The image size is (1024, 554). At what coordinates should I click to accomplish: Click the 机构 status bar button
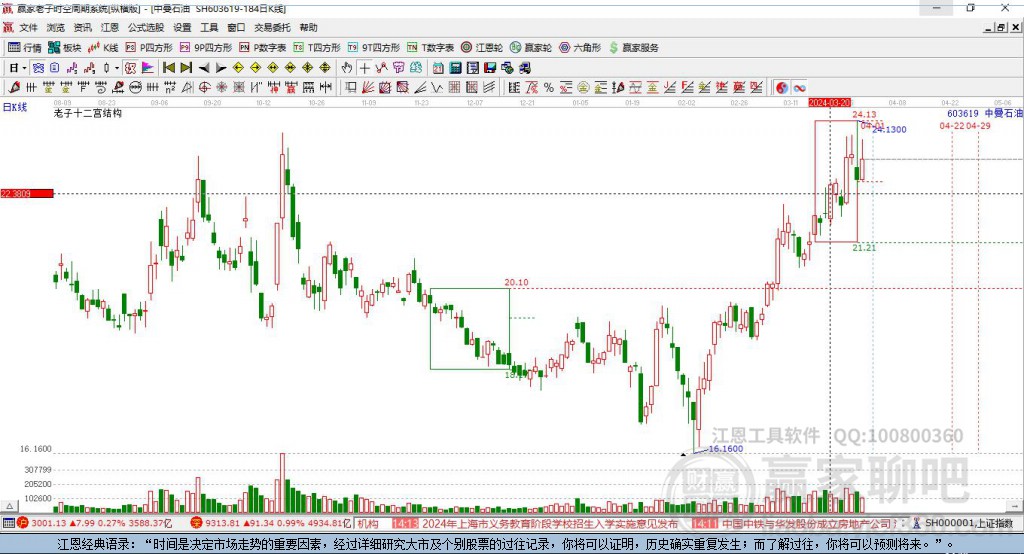[x=368, y=523]
